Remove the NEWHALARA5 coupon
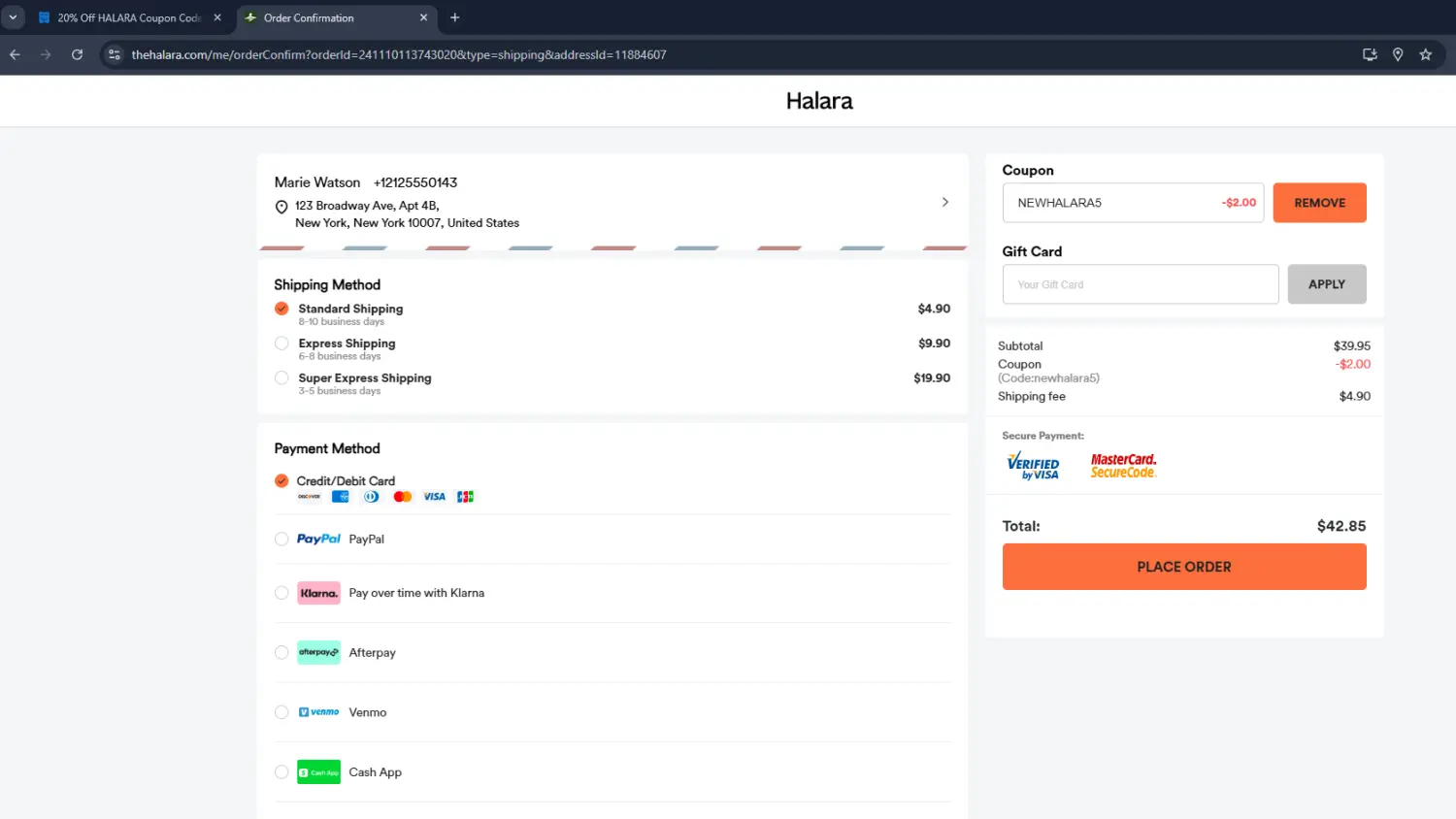 [x=1319, y=203]
